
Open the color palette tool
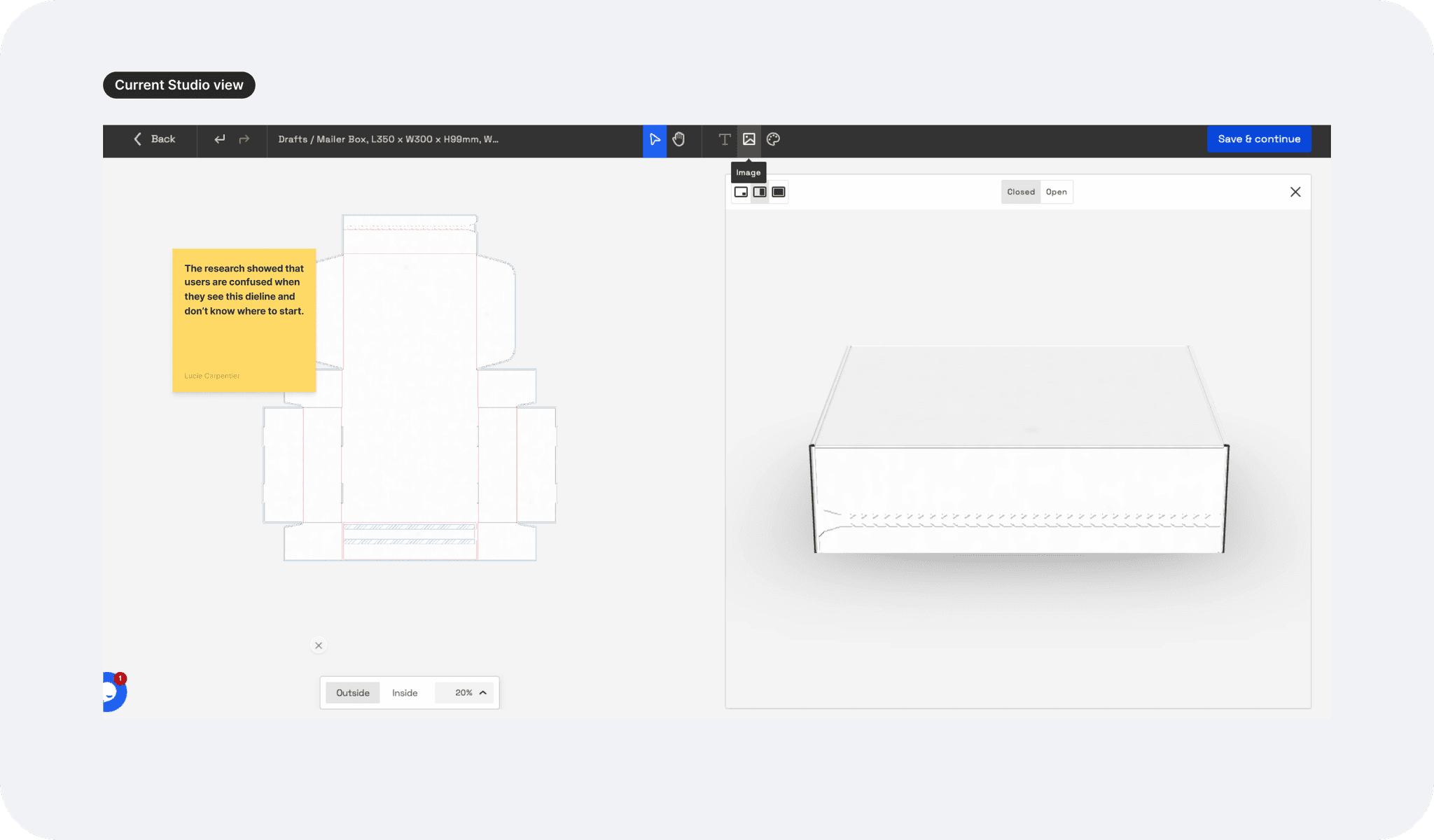click(x=773, y=139)
